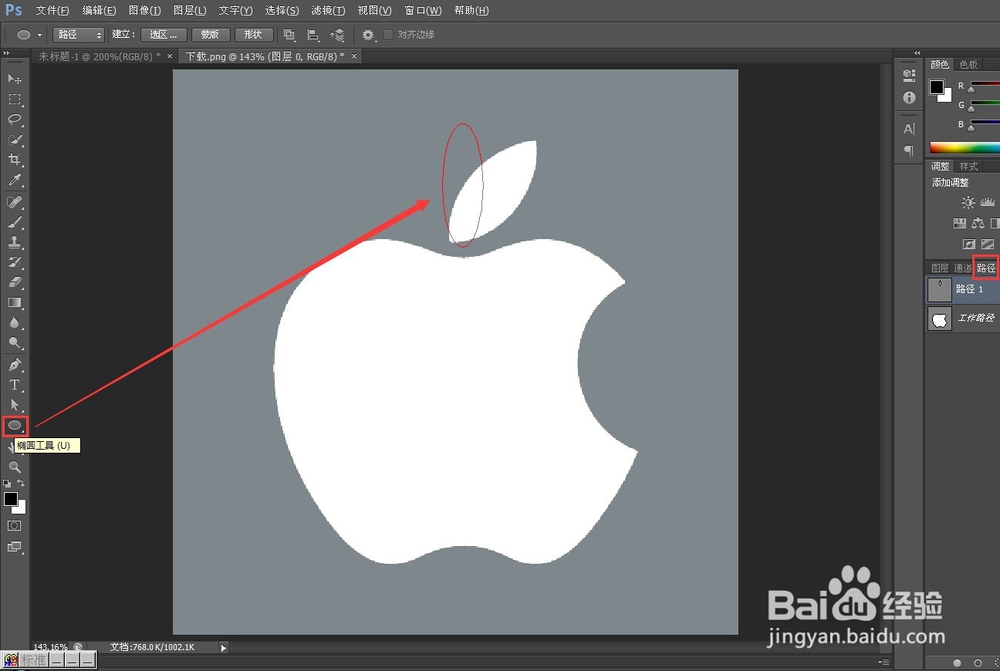Select the 路径 1 path row

(962, 289)
